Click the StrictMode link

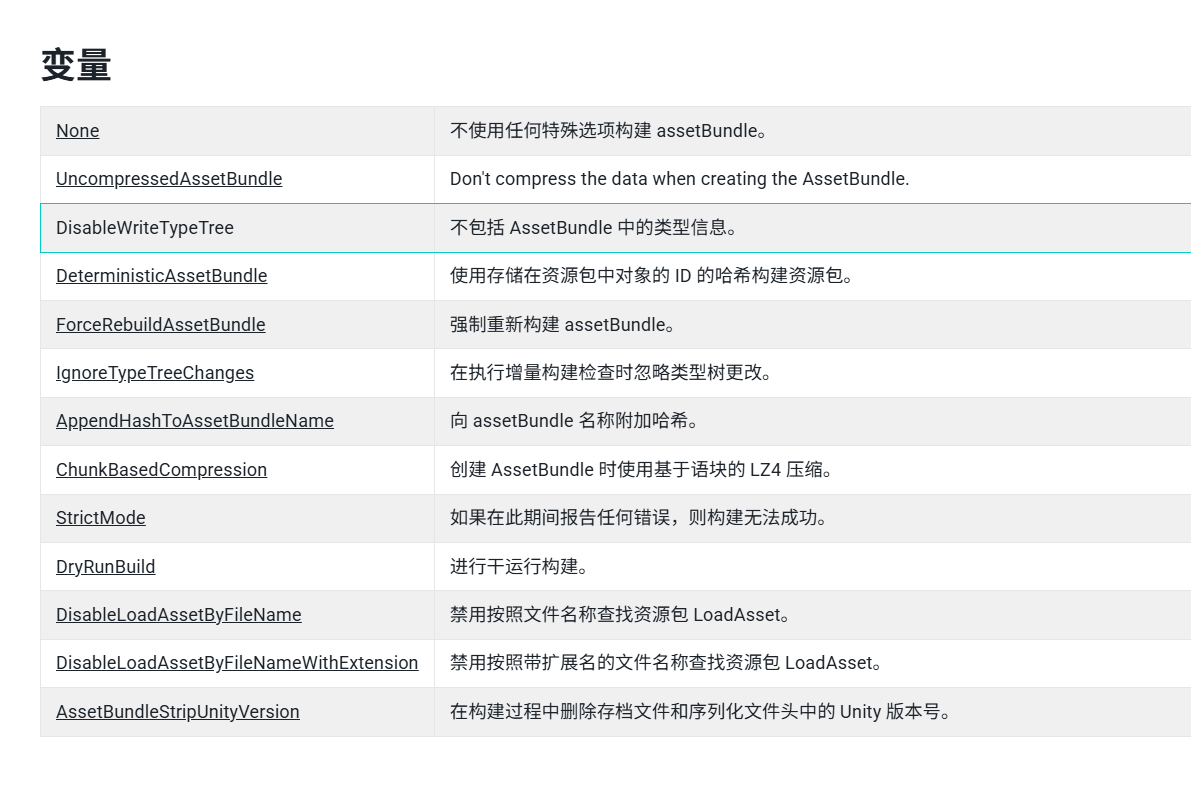click(x=100, y=517)
